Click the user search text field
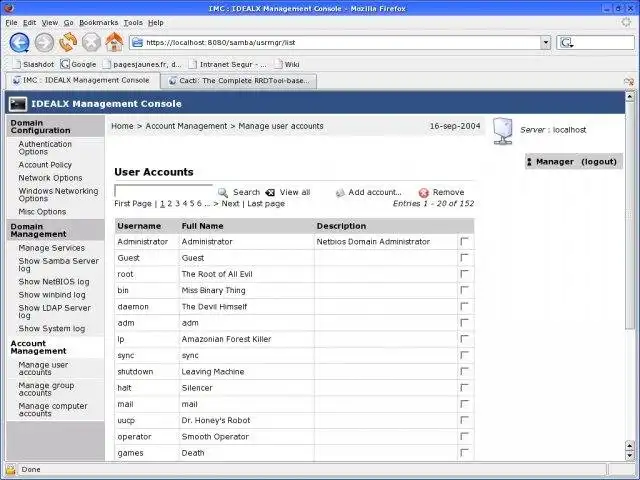Viewport: 640px width, 480px height. point(163,190)
